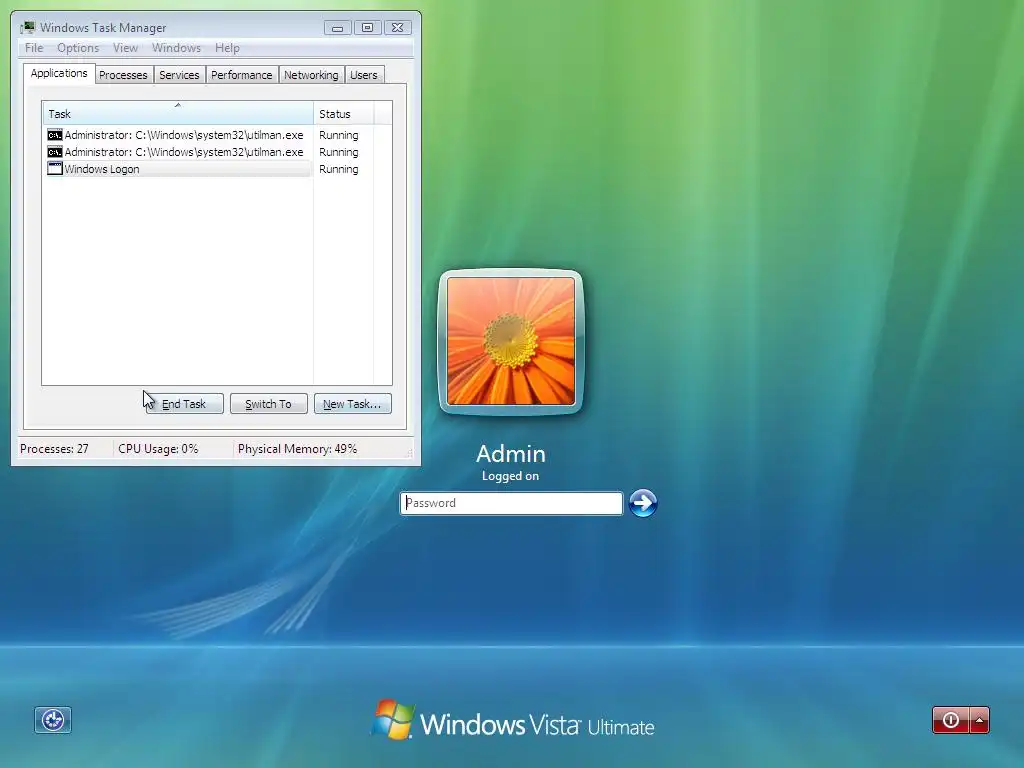
Task: Sort by the Task column header
Action: 178,114
